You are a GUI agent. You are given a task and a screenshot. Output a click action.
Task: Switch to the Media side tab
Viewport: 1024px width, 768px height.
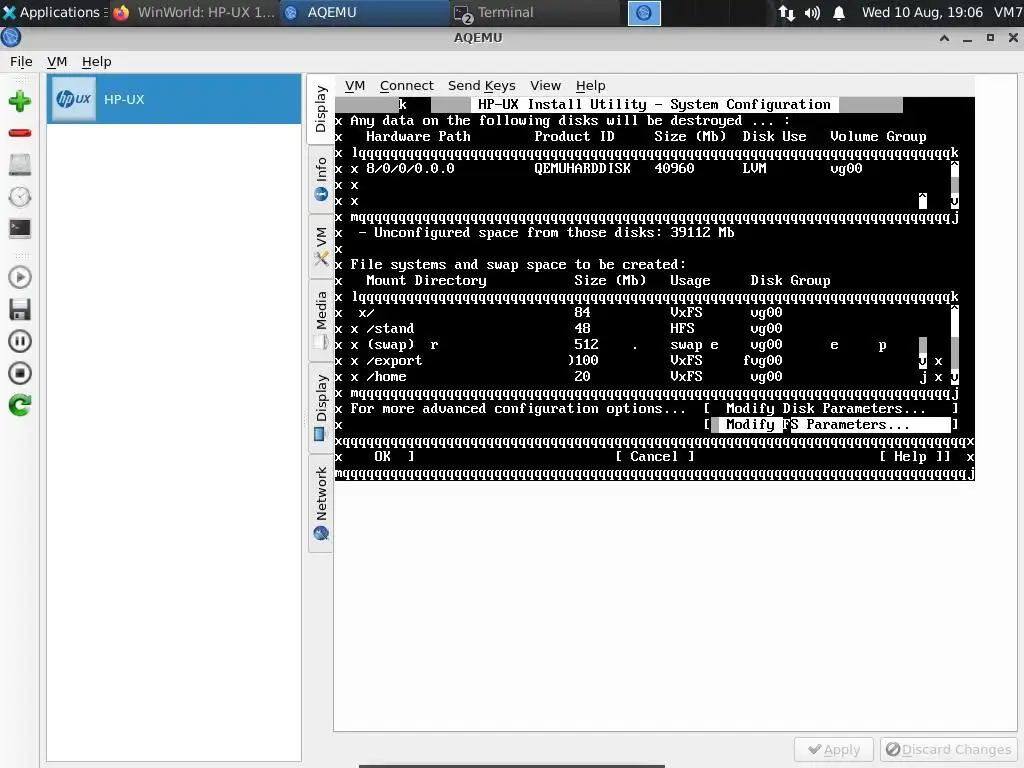321,320
